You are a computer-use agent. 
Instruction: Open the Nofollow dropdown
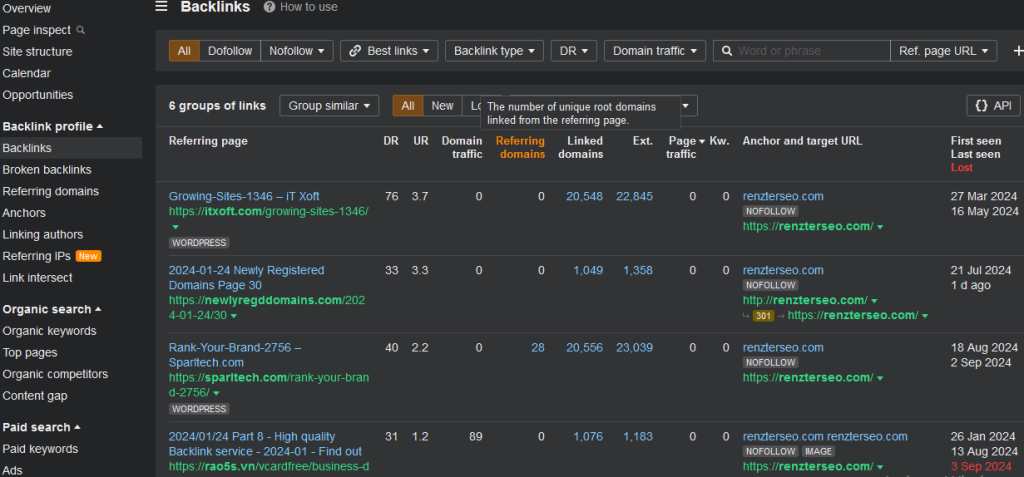coord(295,51)
